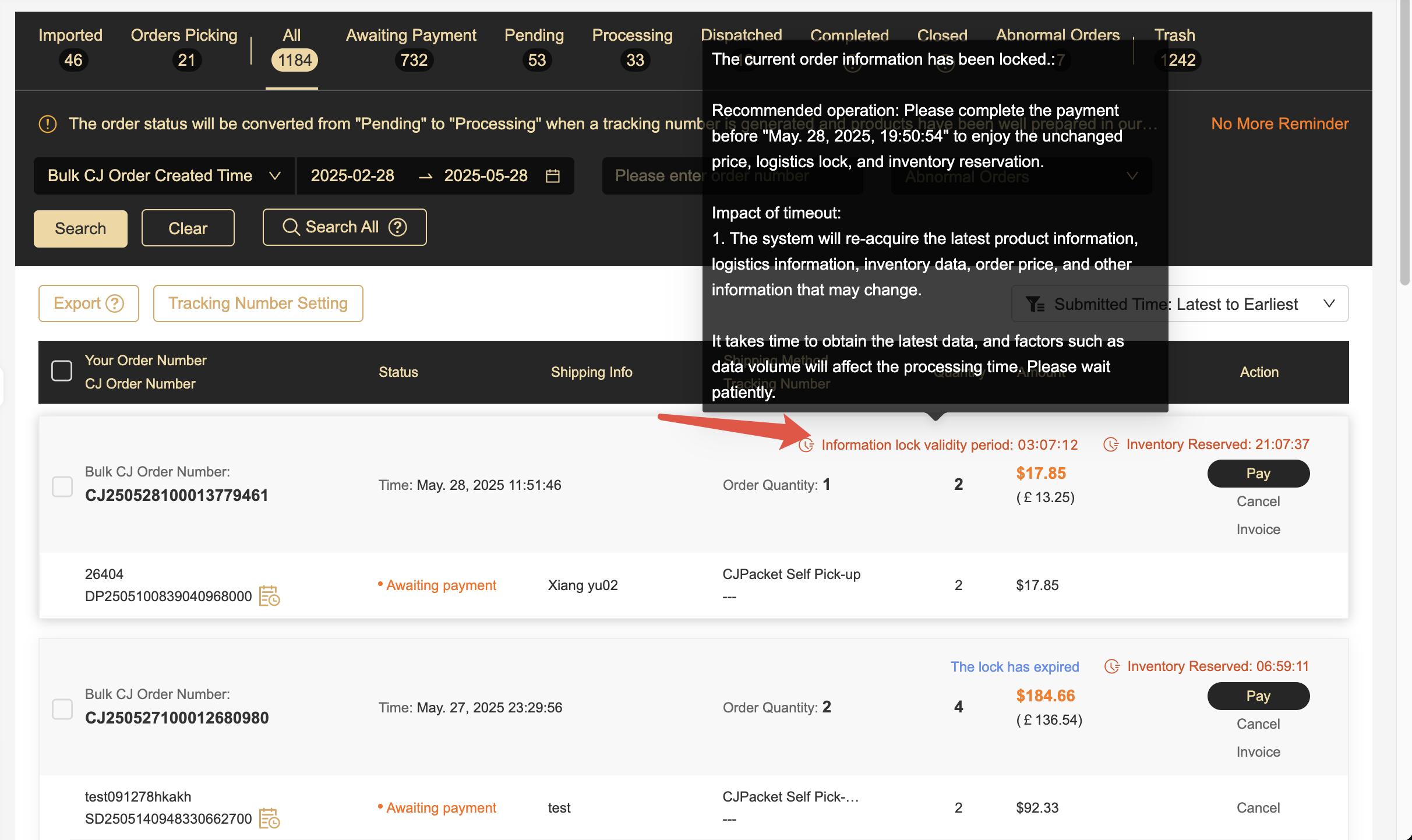Click the yellow Search button

(80, 228)
